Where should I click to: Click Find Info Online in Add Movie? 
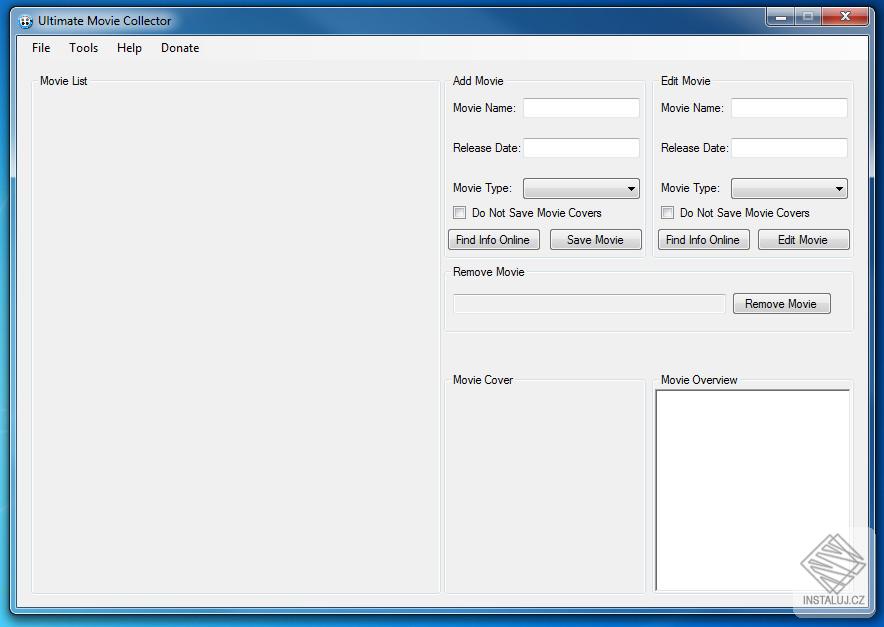click(494, 240)
